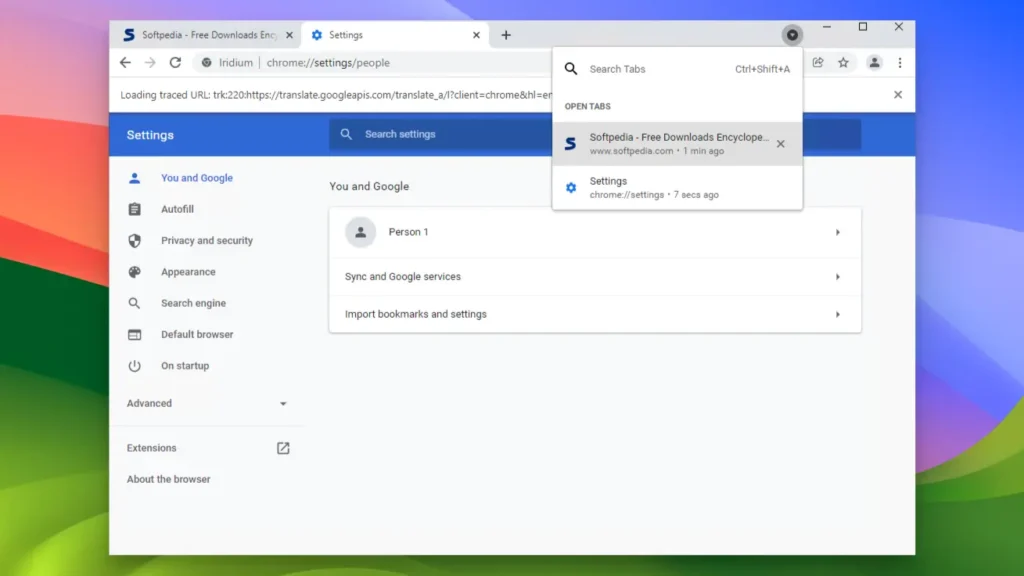
Task: Switch to the Softpedia tab
Action: coord(200,34)
